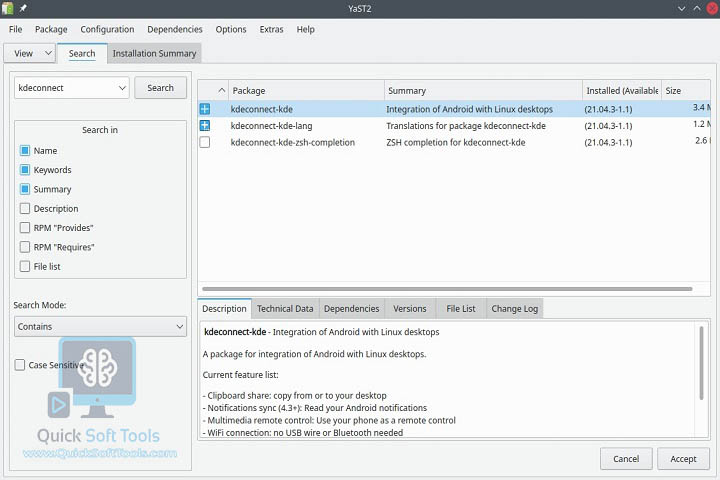Sort by the Package column header
The width and height of the screenshot is (720, 480).
306,90
